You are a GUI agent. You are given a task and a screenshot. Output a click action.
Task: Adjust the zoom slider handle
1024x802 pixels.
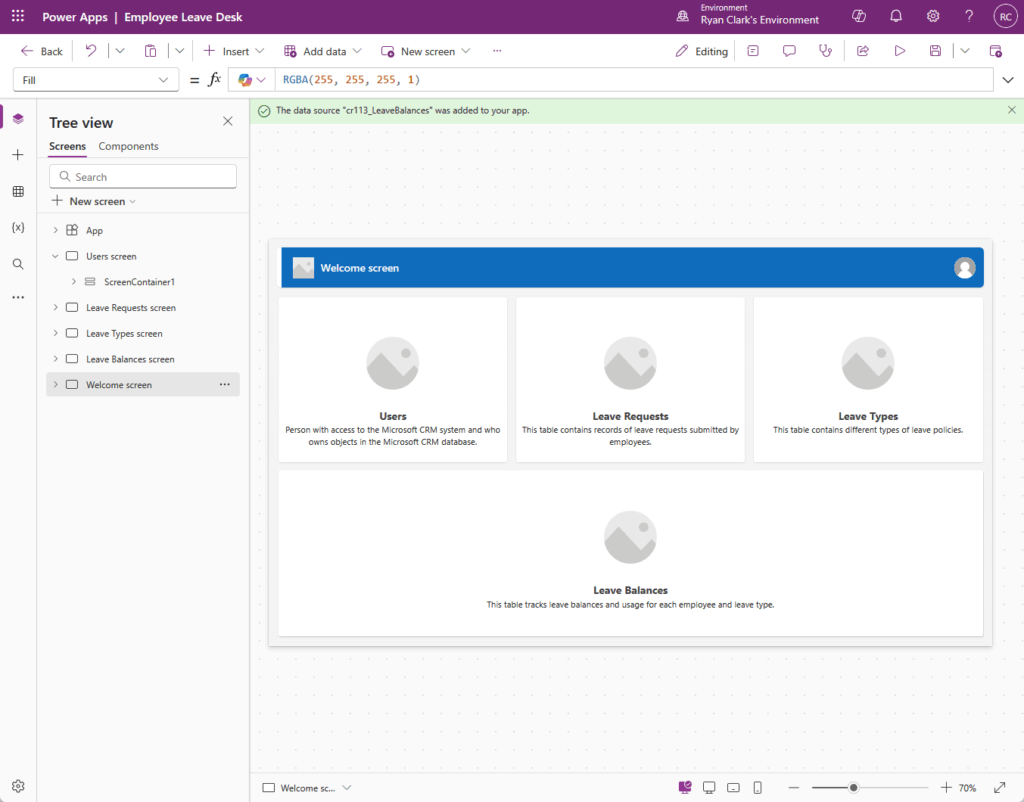tap(853, 788)
